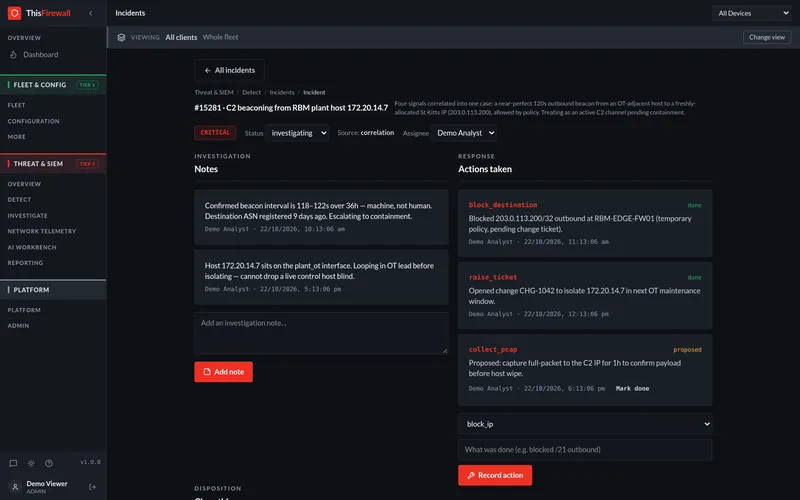
Task: Click the proposed status label
Action: (x=687, y=350)
